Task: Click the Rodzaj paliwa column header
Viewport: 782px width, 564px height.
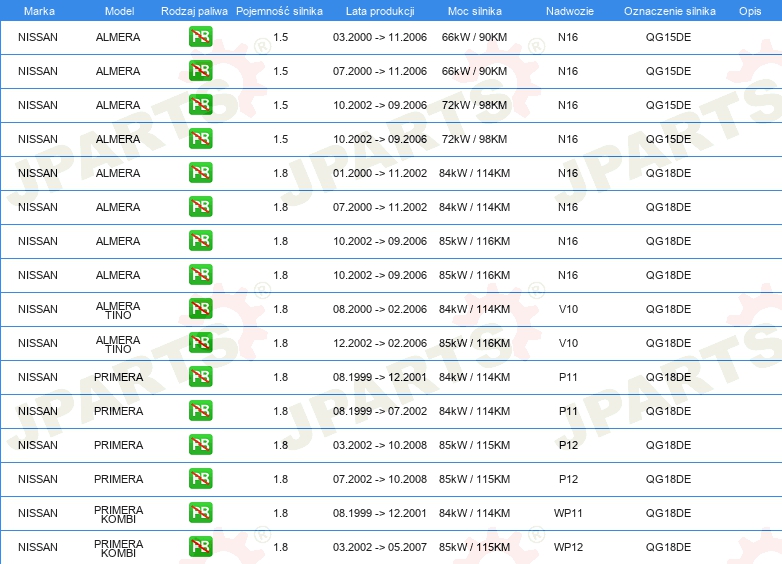Action: click(x=194, y=11)
